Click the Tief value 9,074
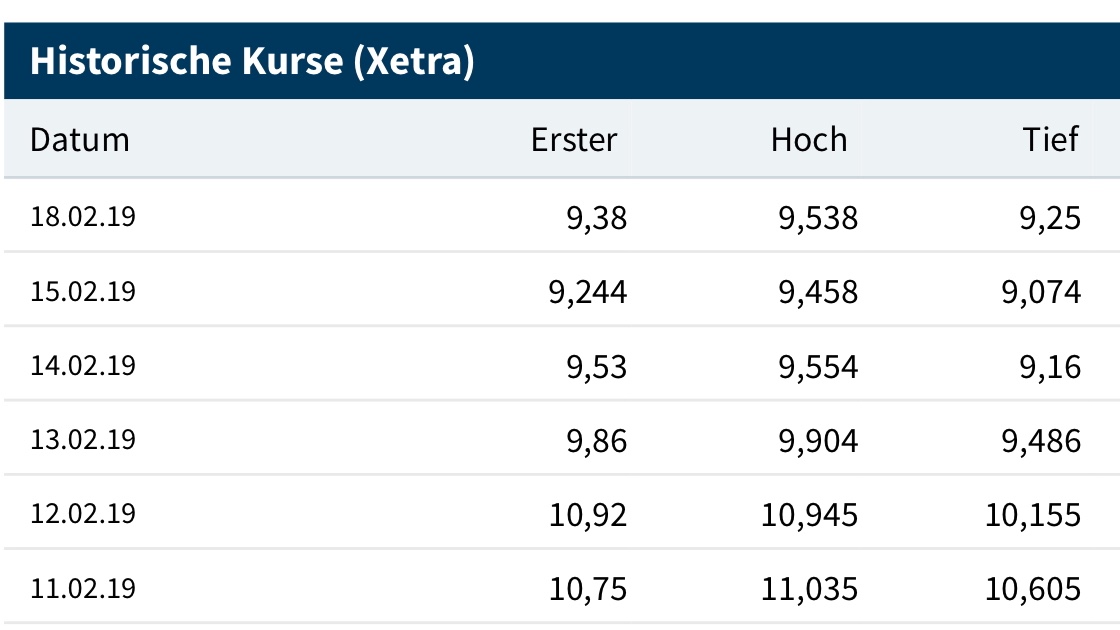The width and height of the screenshot is (1120, 630). [x=1041, y=292]
